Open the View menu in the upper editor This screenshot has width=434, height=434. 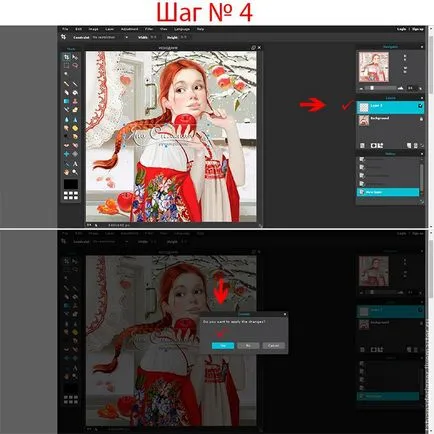tap(164, 29)
